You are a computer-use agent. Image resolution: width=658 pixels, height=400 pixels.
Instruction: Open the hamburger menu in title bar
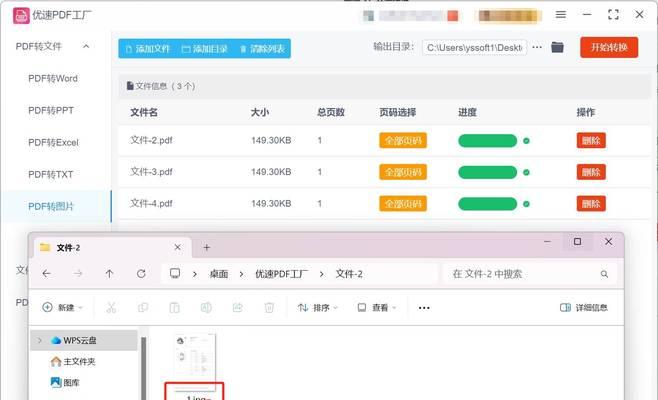pyautogui.click(x=561, y=15)
